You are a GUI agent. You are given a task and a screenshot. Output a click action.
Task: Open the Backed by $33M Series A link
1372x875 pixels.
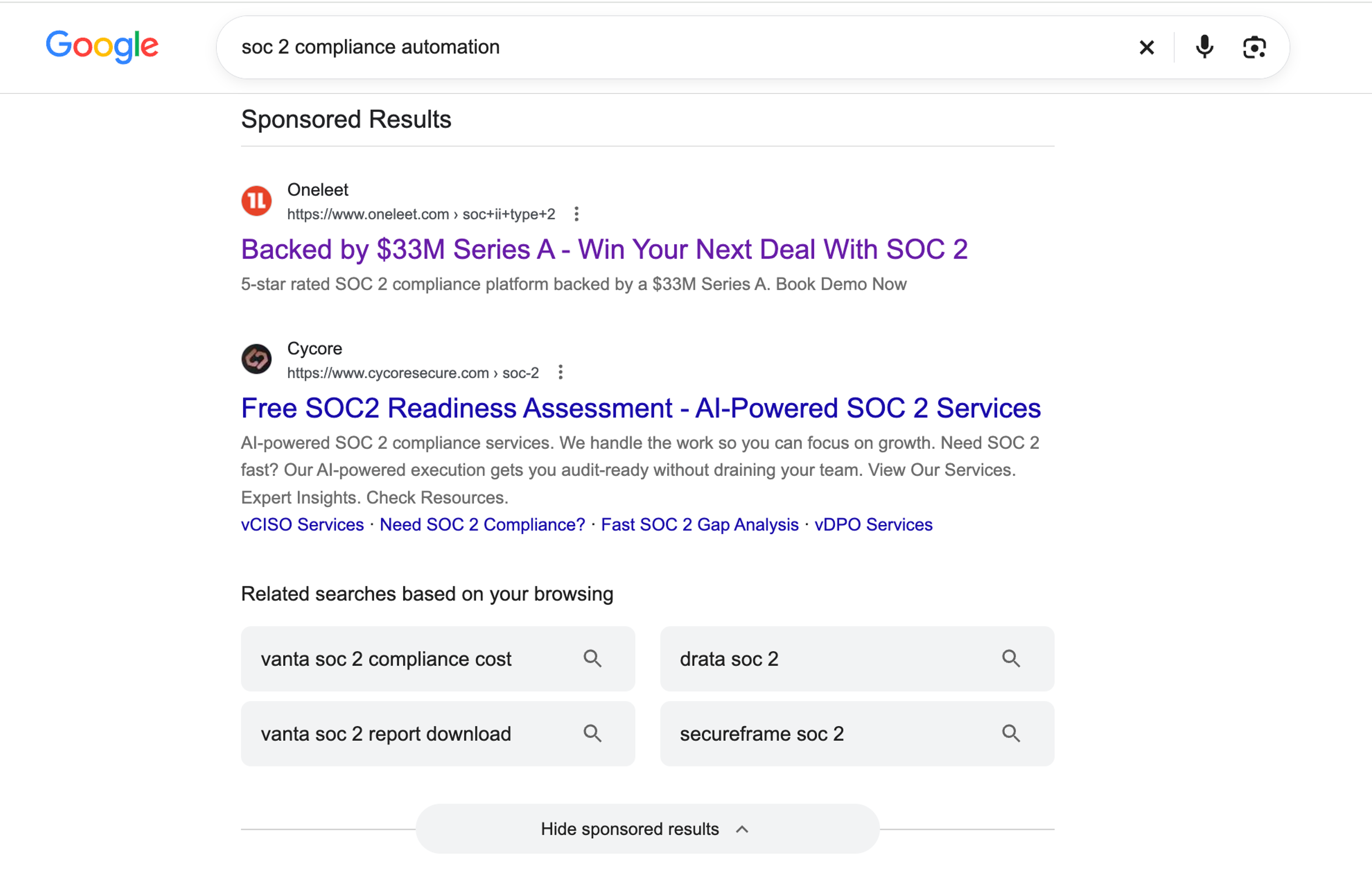point(604,250)
